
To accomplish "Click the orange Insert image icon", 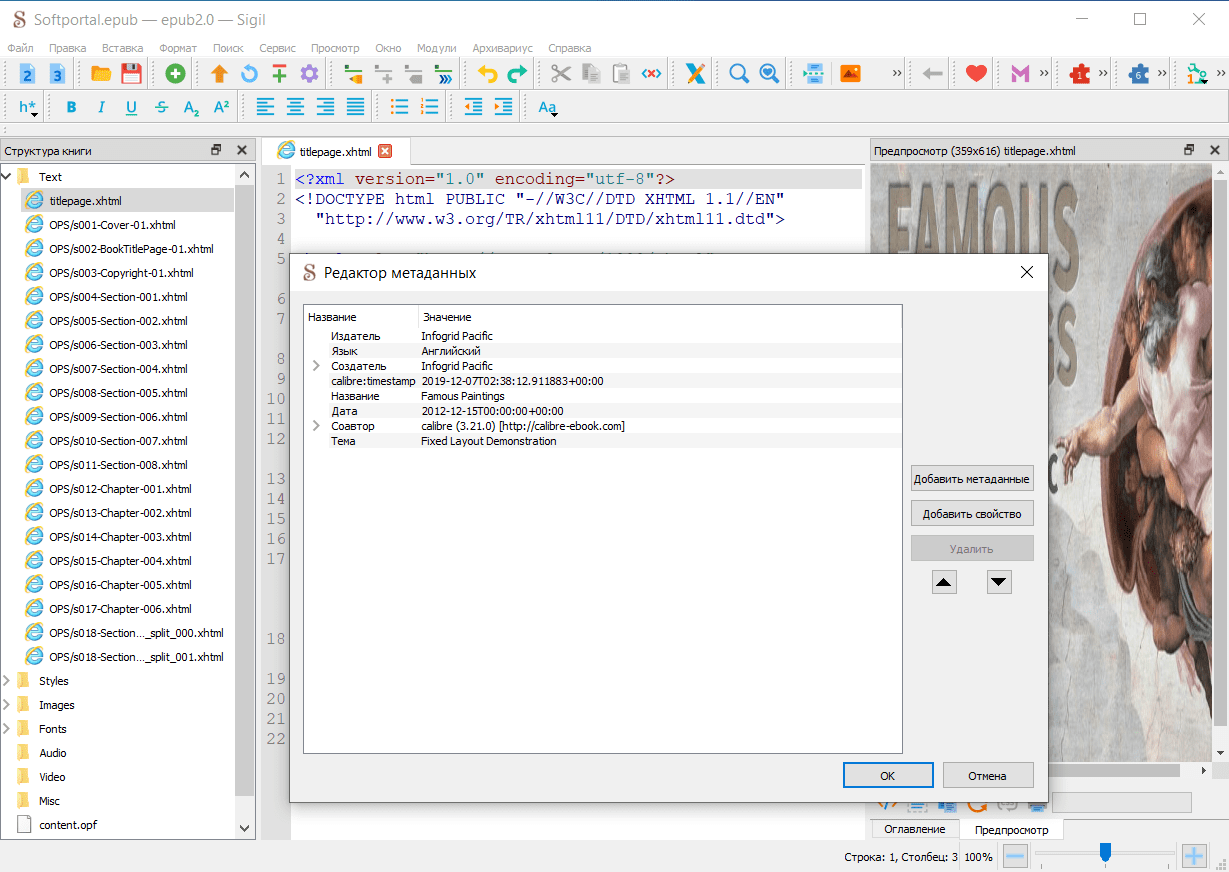I will 850,73.
